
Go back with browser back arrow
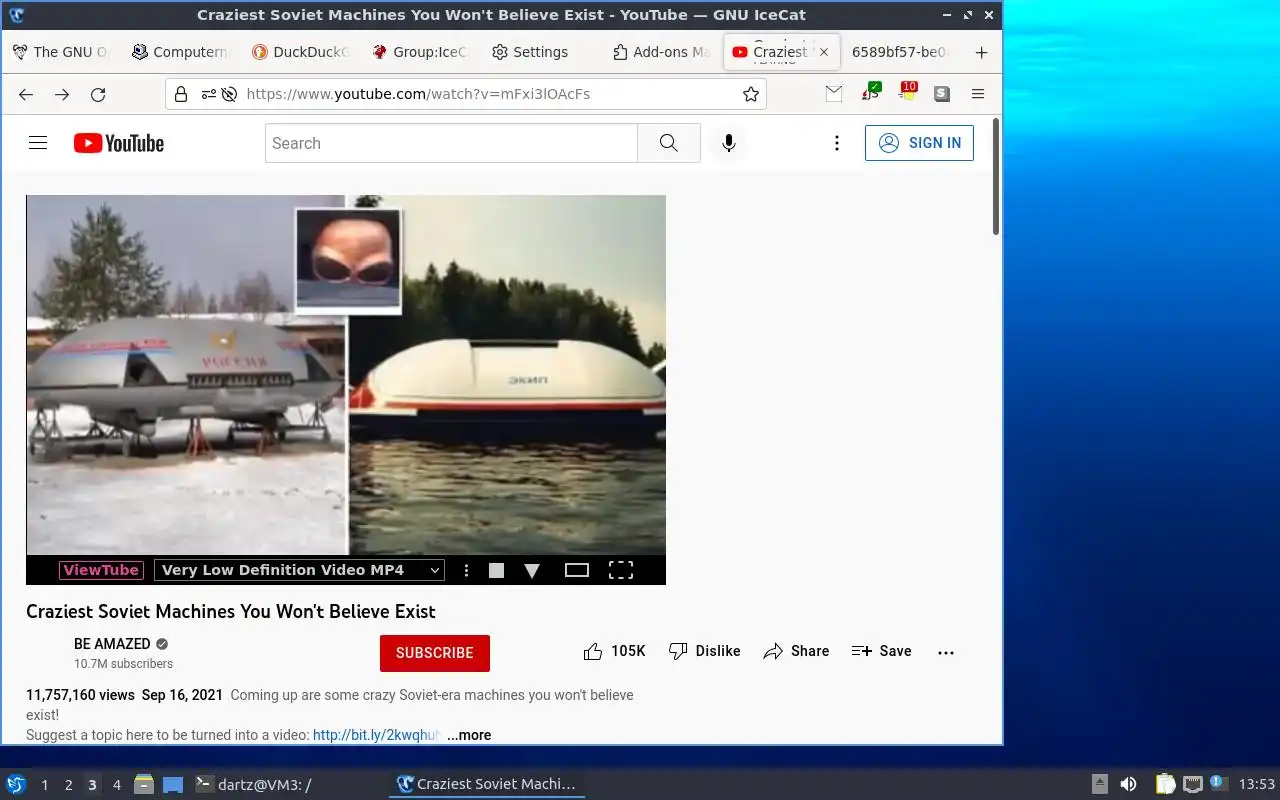(26, 94)
